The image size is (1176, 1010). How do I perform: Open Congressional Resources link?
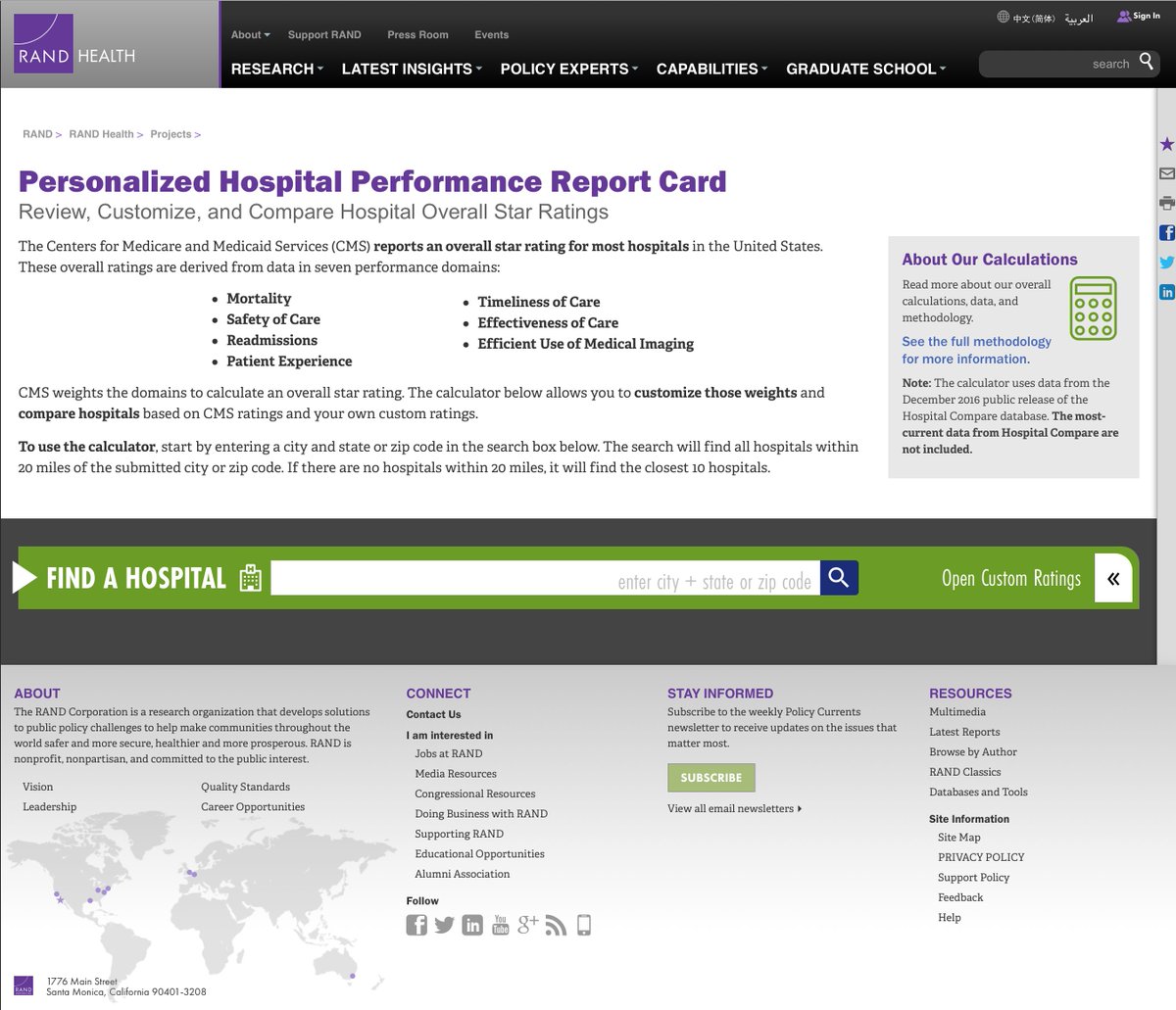475,794
